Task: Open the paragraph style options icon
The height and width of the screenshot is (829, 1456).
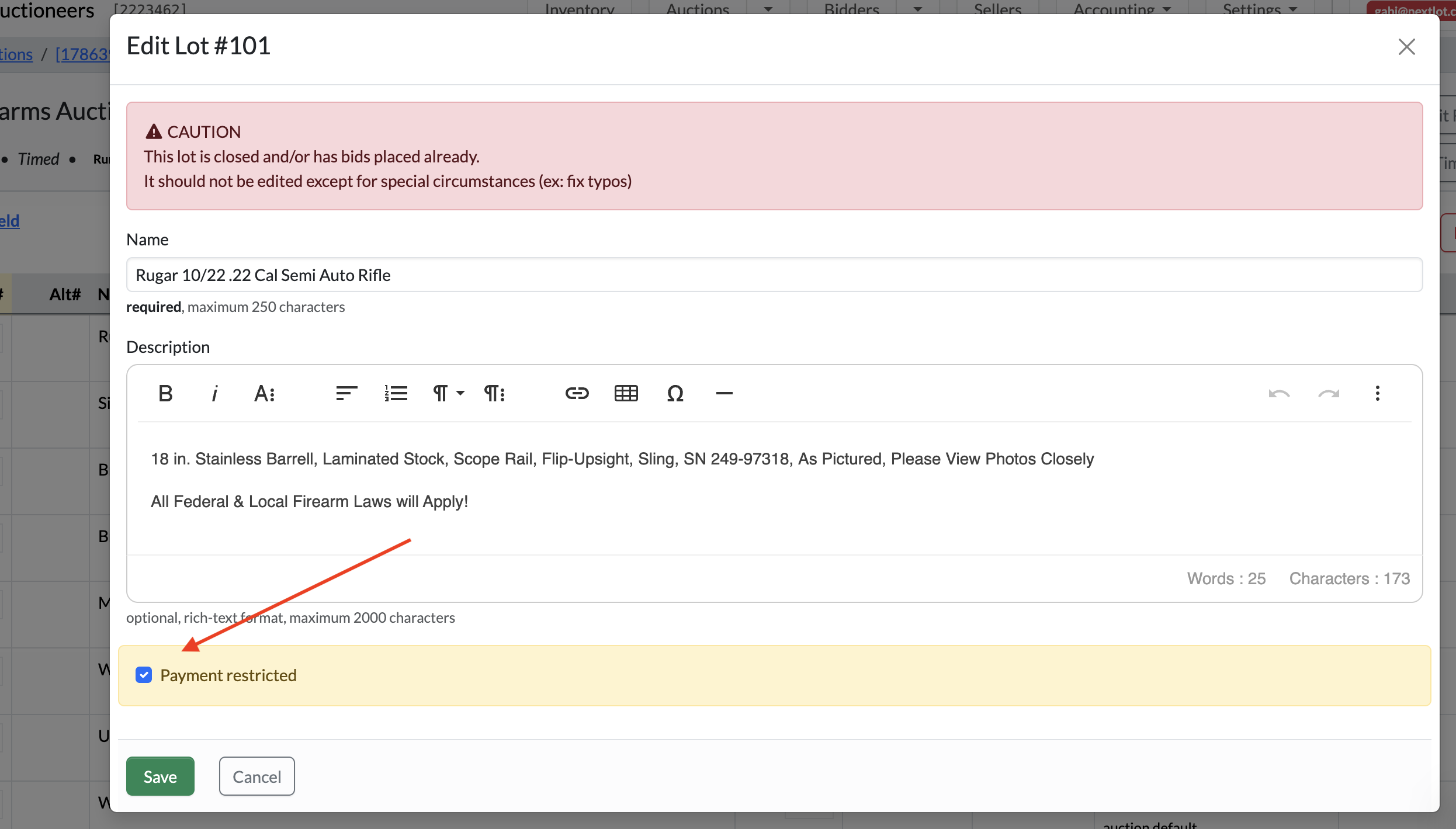Action: 494,393
